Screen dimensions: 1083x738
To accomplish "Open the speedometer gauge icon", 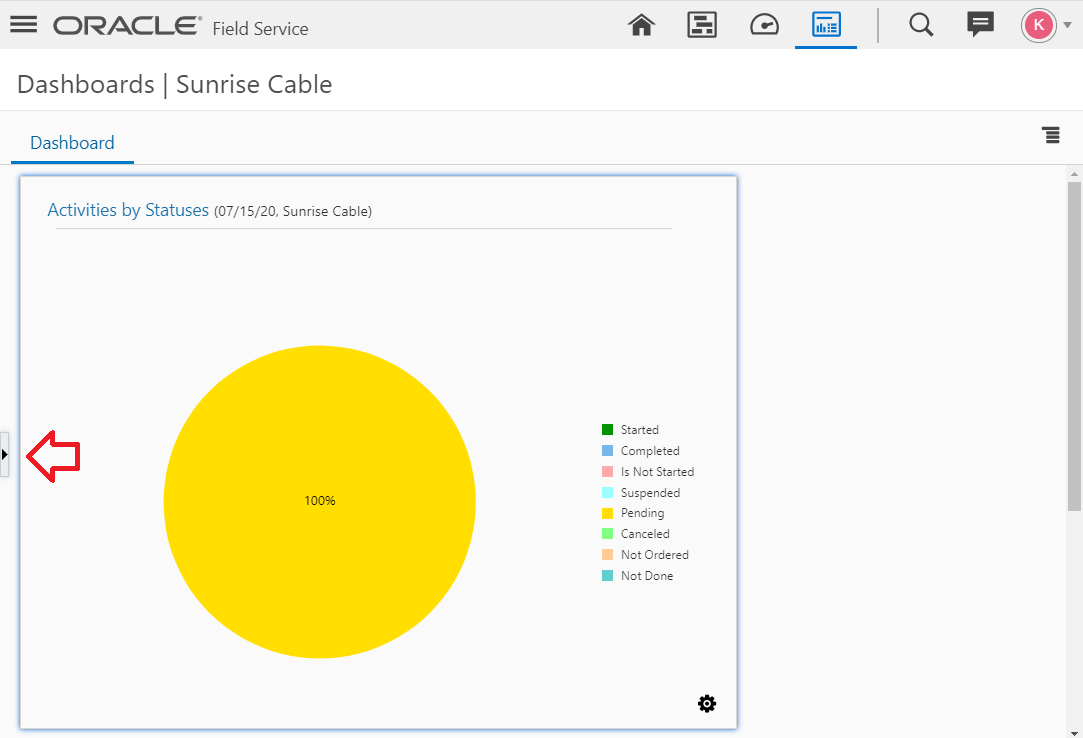I will [764, 25].
